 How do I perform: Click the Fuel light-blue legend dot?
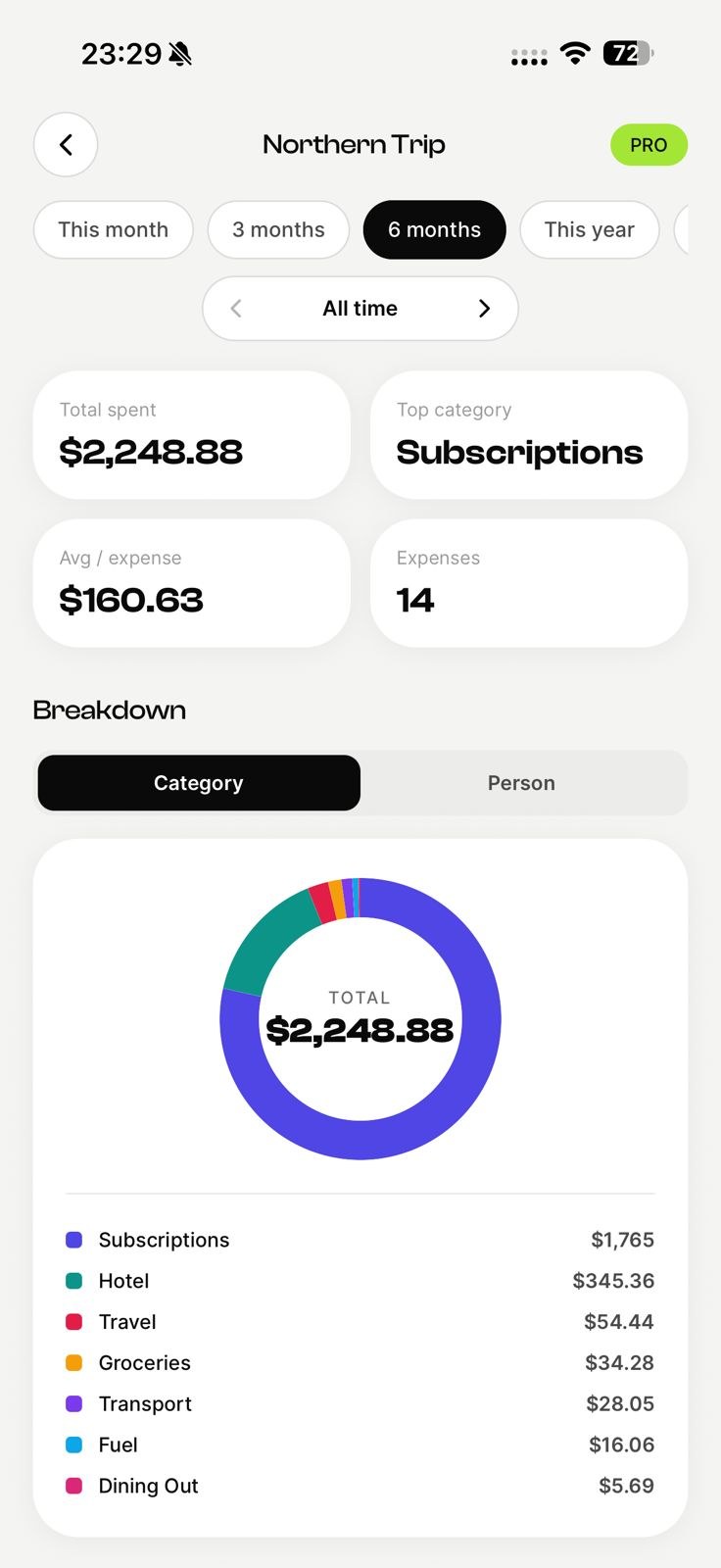pyautogui.click(x=73, y=1445)
